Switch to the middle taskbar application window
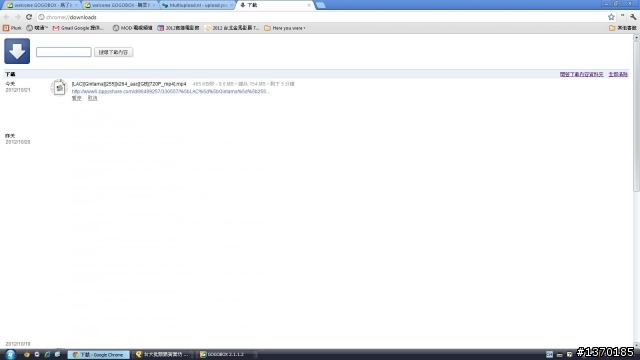This screenshot has width=640, height=360. 163,355
